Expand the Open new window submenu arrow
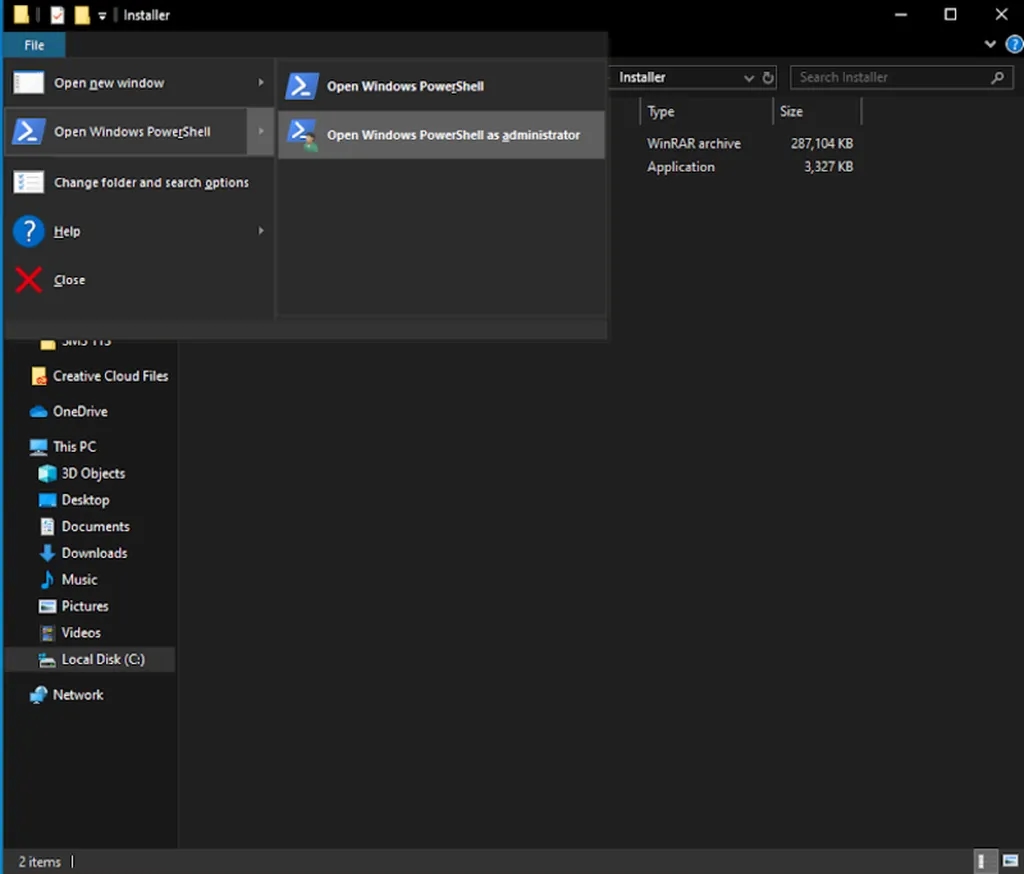1024x874 pixels. click(x=261, y=83)
